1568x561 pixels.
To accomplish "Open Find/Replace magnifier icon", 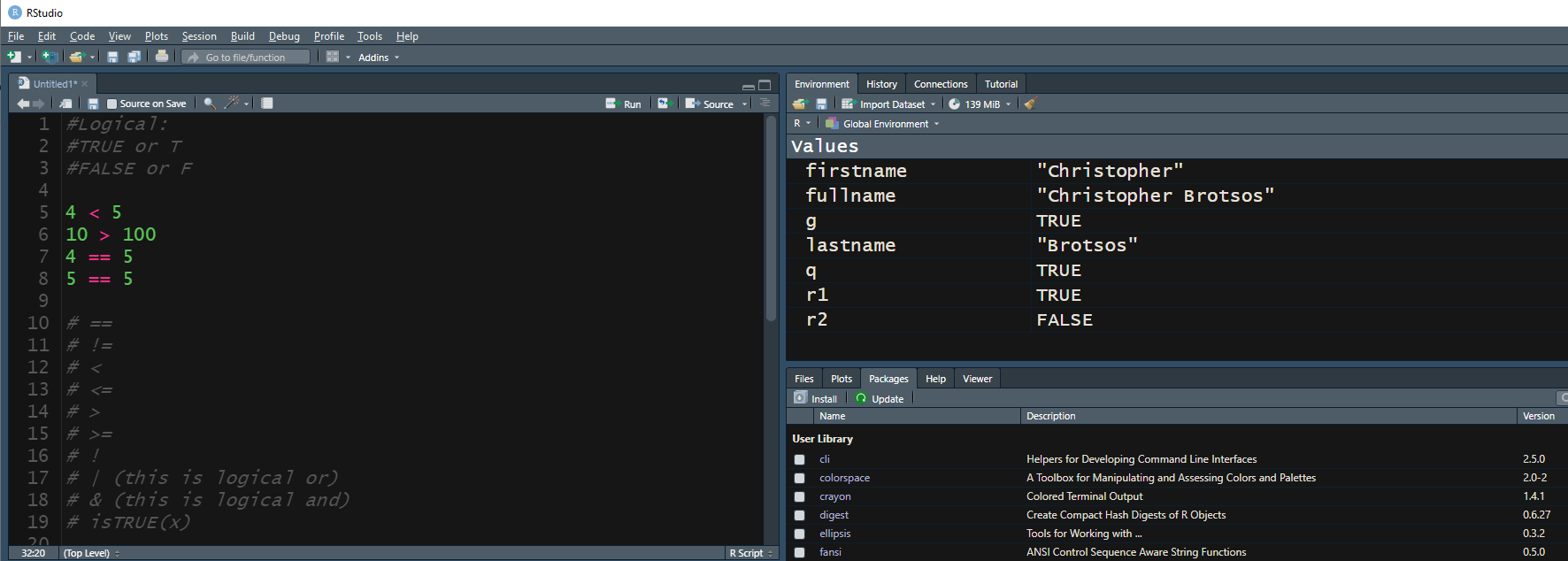I will click(210, 104).
